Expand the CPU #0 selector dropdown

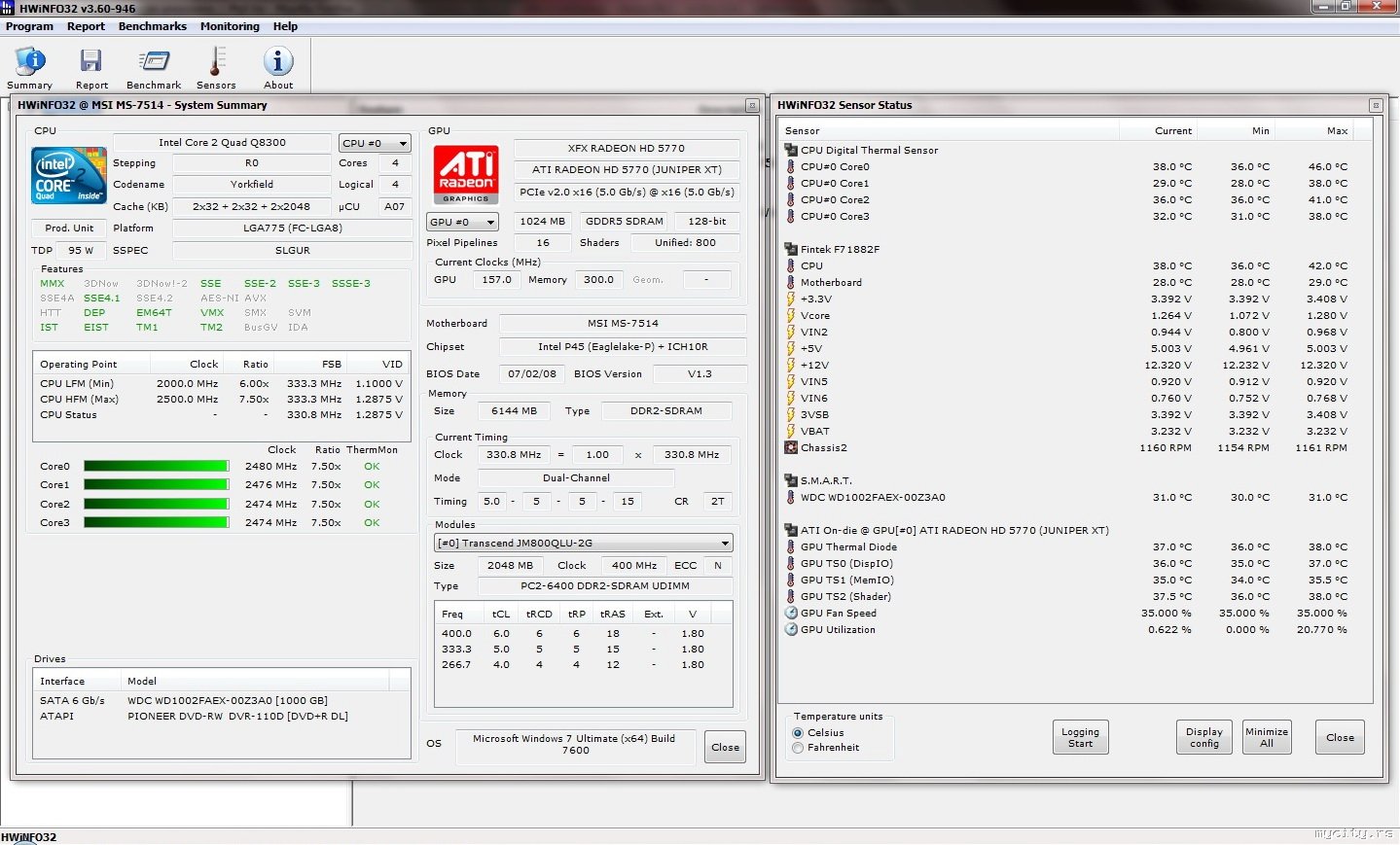pos(375,143)
